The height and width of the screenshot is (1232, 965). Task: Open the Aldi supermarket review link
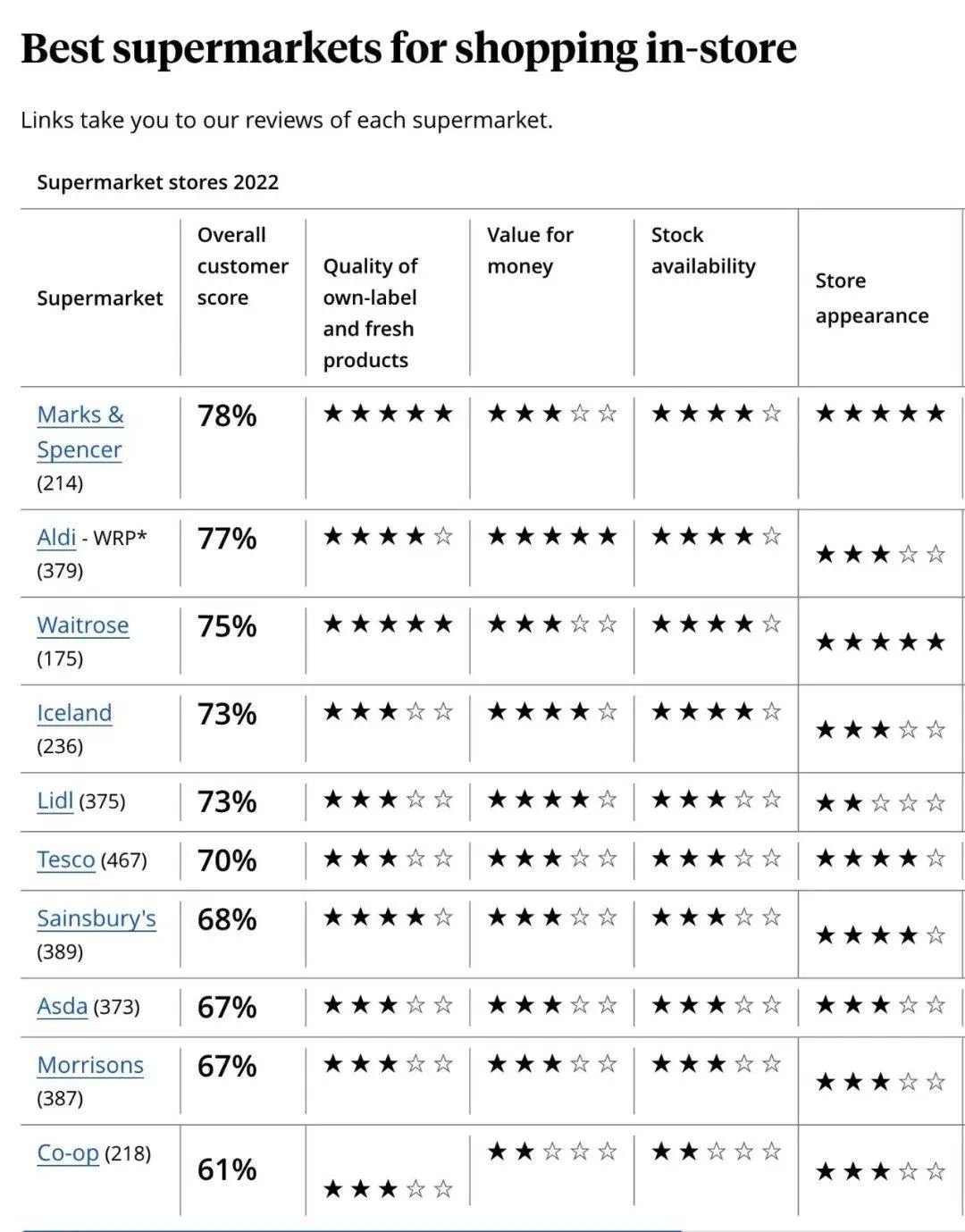pyautogui.click(x=56, y=538)
